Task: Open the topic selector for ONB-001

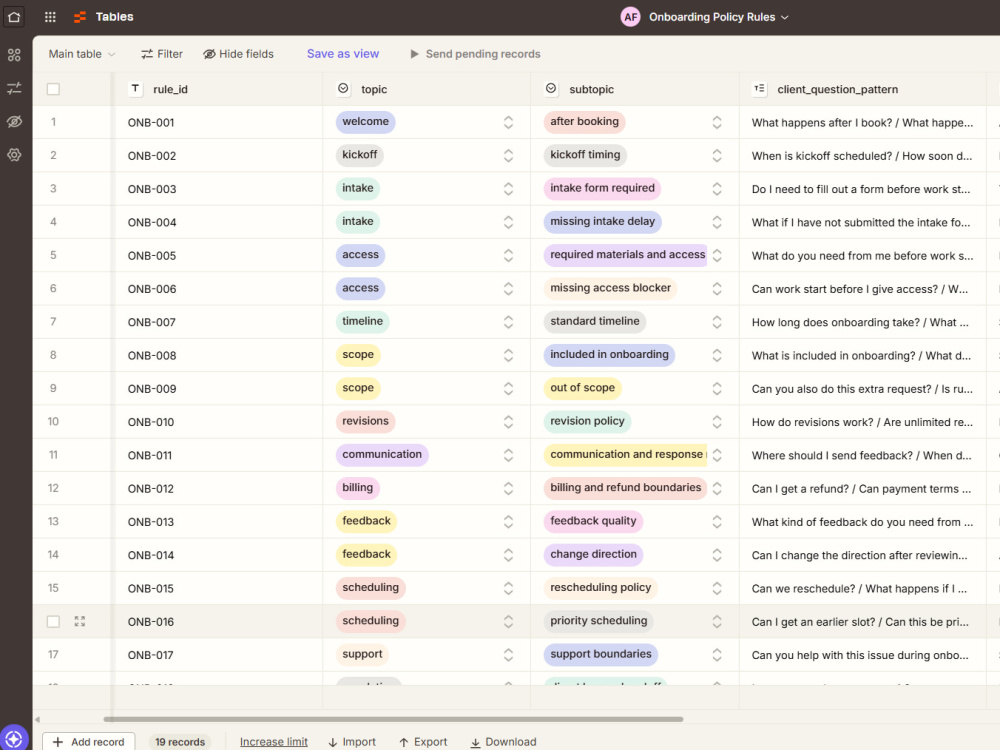Action: pyautogui.click(x=508, y=122)
